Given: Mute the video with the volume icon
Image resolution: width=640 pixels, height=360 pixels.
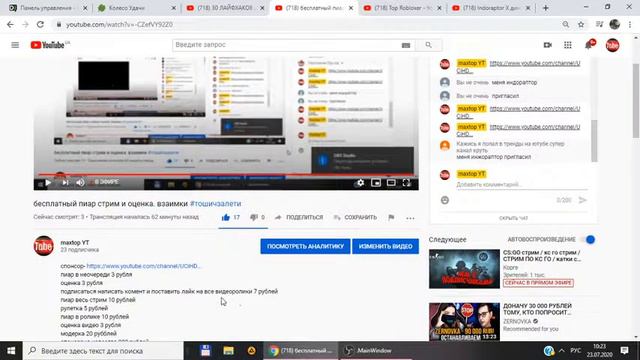Looking at the screenshot, I should point(80,182).
